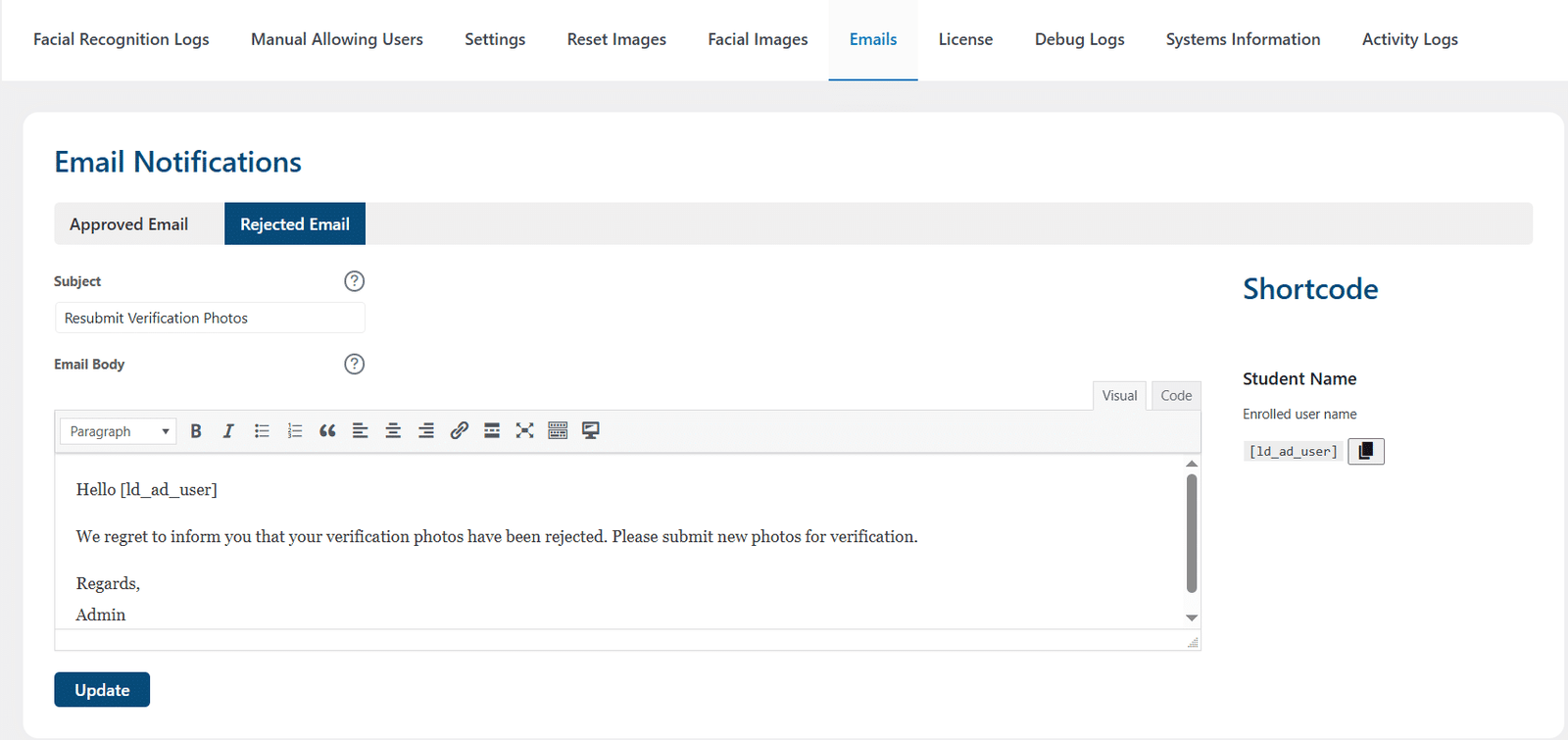Switch to the Approved Email tab
Screen dimensions: 1568x740
[129, 224]
